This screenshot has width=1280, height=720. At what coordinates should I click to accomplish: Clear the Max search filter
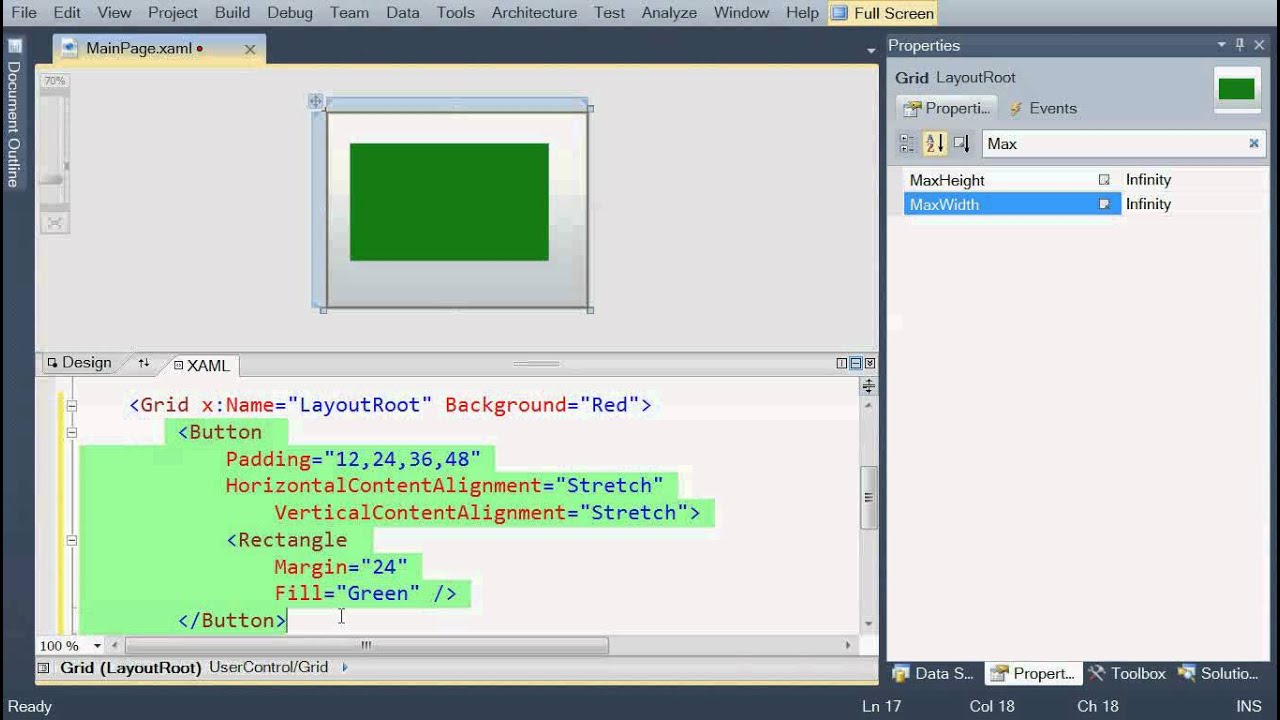click(x=1253, y=144)
